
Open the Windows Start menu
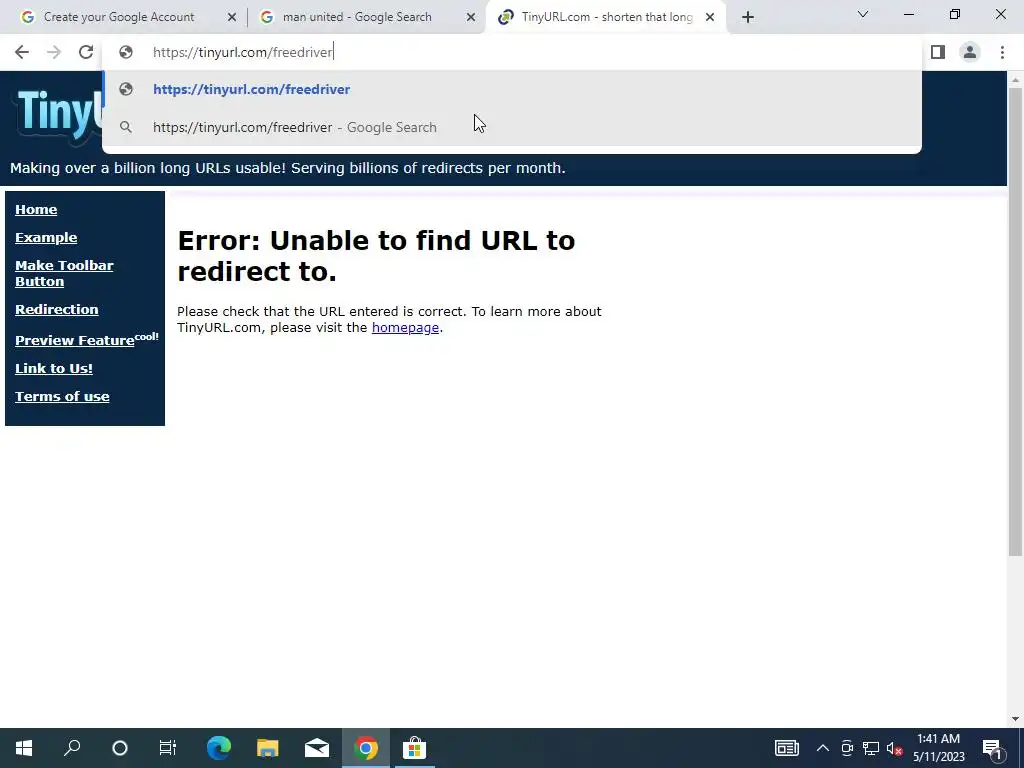[x=24, y=748]
